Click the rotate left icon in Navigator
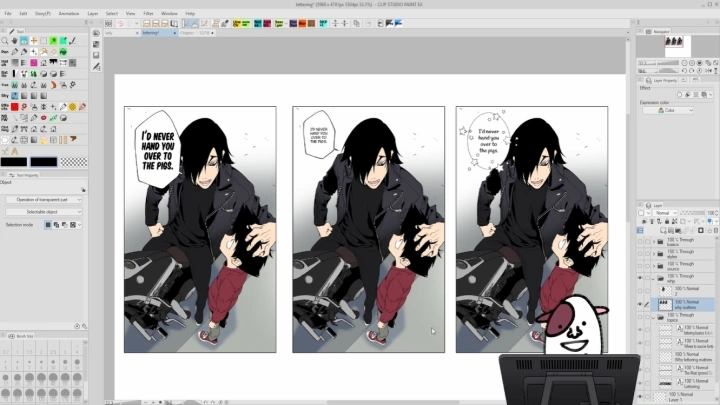The height and width of the screenshot is (405, 720). pyautogui.click(x=684, y=71)
